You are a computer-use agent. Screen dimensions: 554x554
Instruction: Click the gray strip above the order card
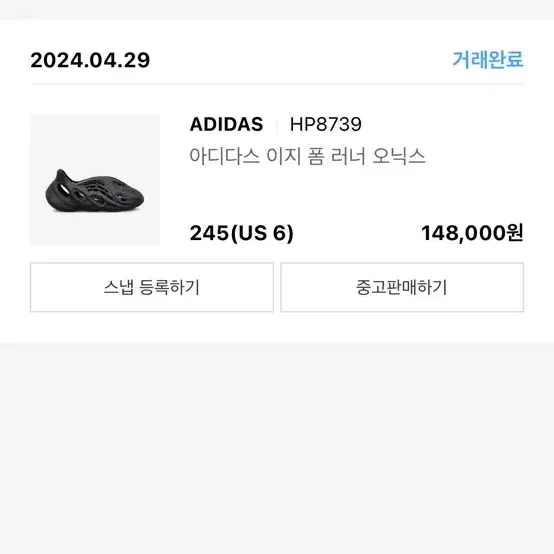(277, 10)
